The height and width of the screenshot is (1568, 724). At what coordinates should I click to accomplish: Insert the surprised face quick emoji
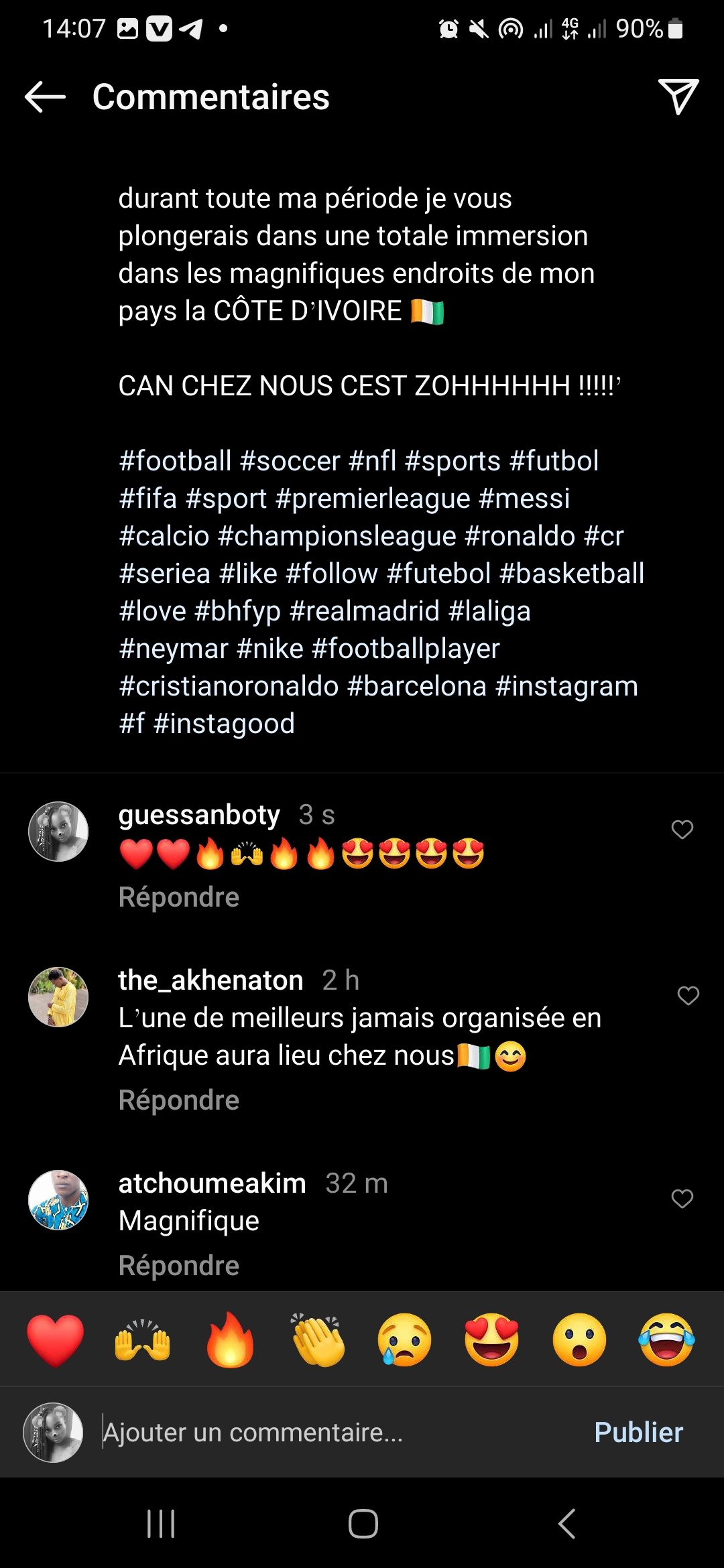579,1340
